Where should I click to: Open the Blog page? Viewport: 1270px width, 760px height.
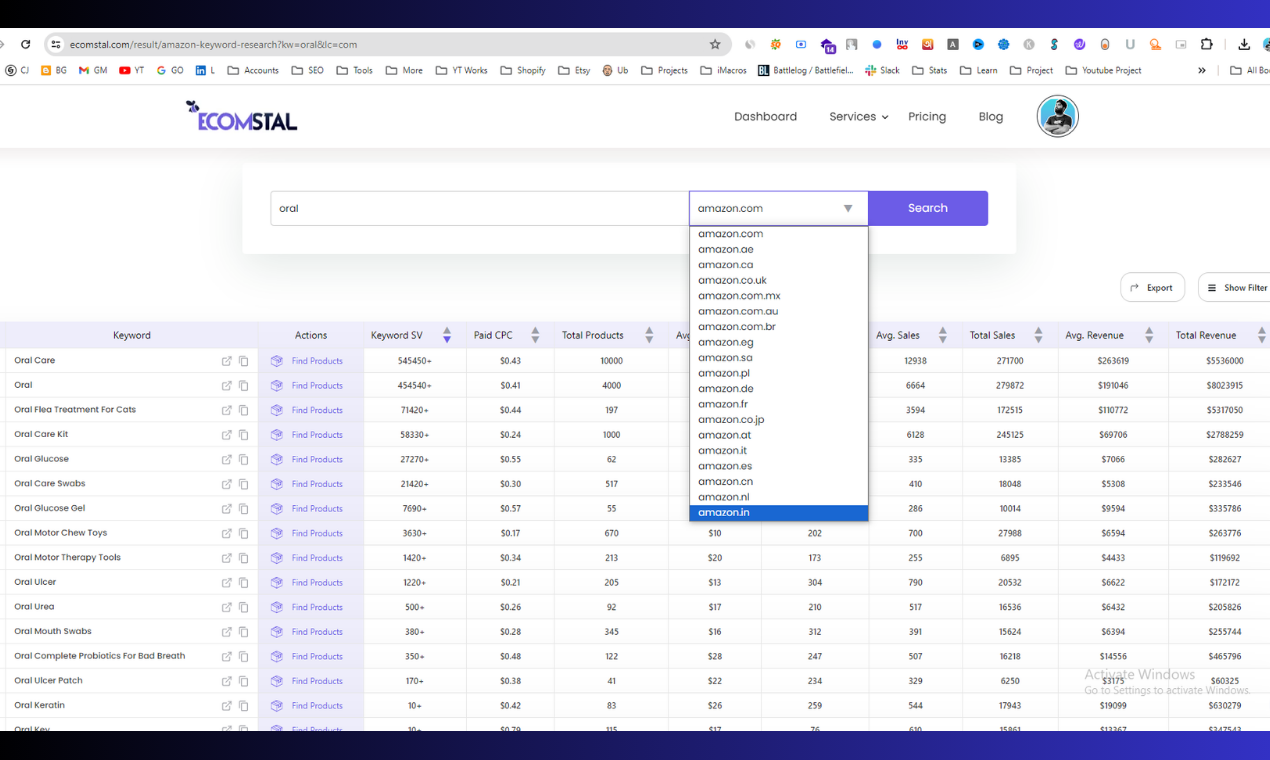(991, 117)
